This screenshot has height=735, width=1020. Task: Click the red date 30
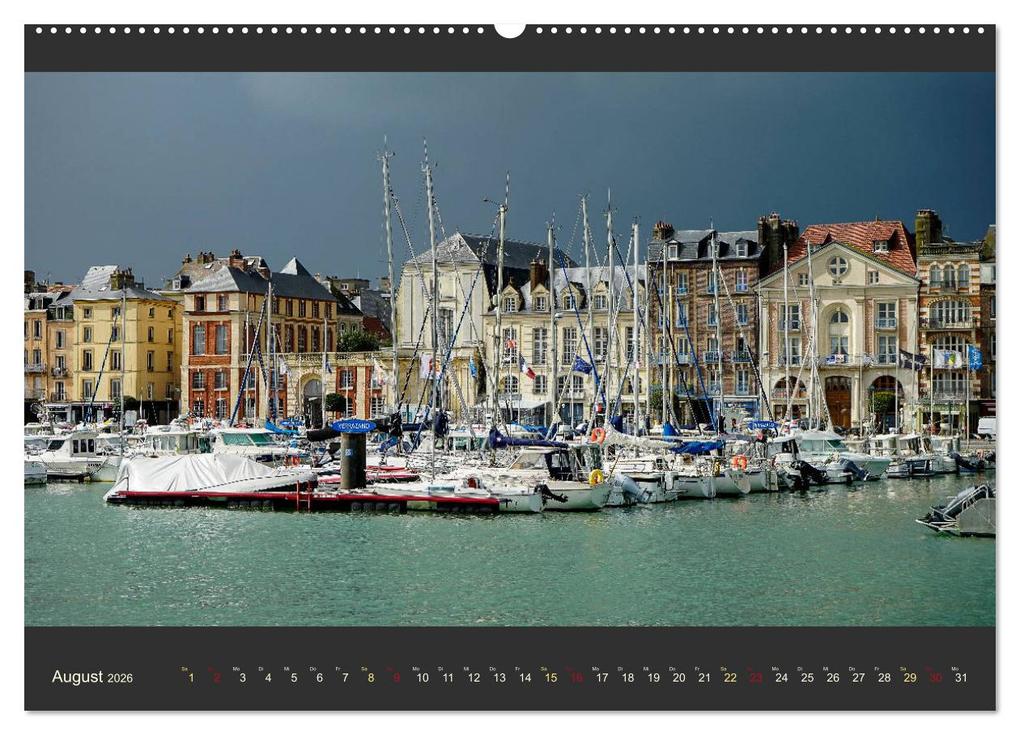click(935, 678)
